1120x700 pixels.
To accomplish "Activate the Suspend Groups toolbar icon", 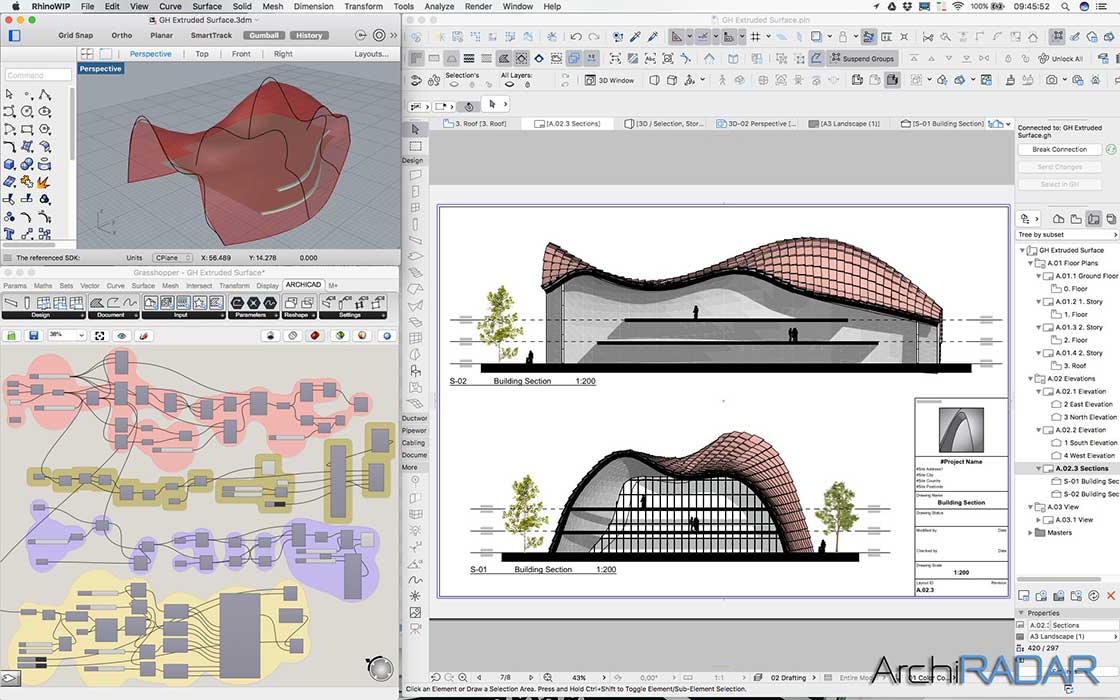I will click(862, 57).
